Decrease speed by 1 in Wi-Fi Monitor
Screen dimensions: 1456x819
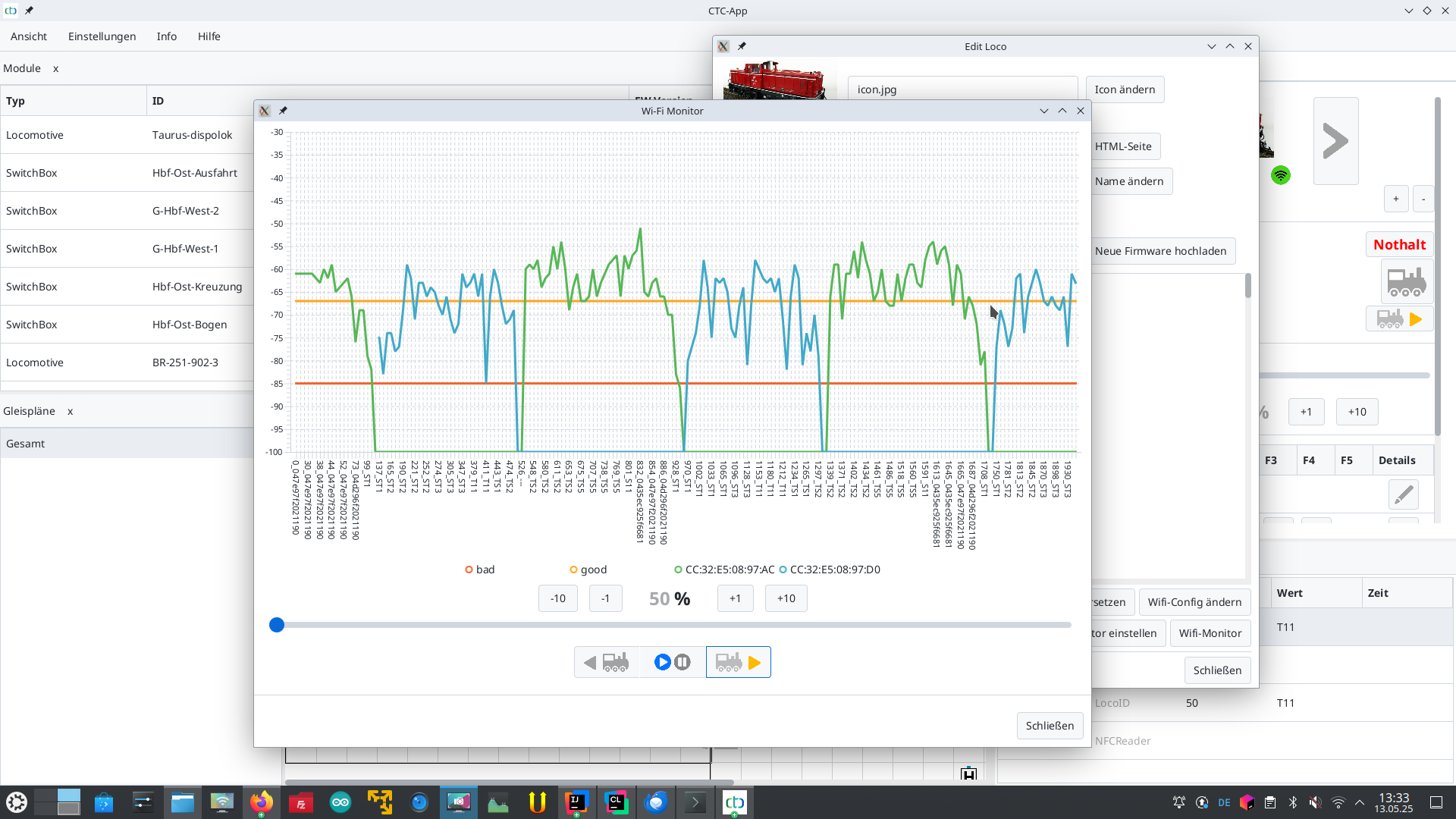pyautogui.click(x=606, y=598)
